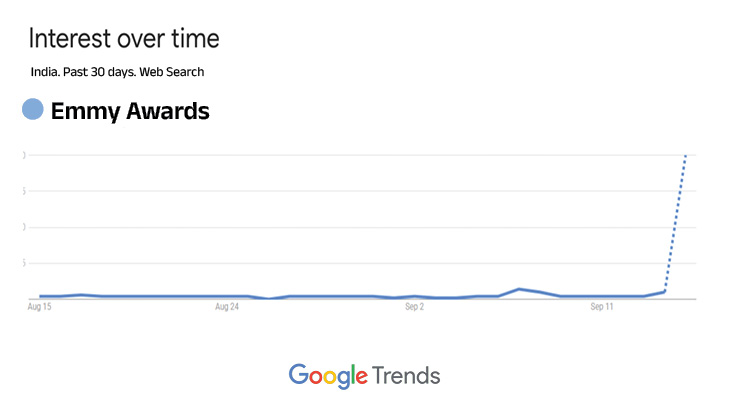Click the India. Past 30 days. Web Search subtitle
Image resolution: width=730 pixels, height=406 pixels.
(117, 72)
